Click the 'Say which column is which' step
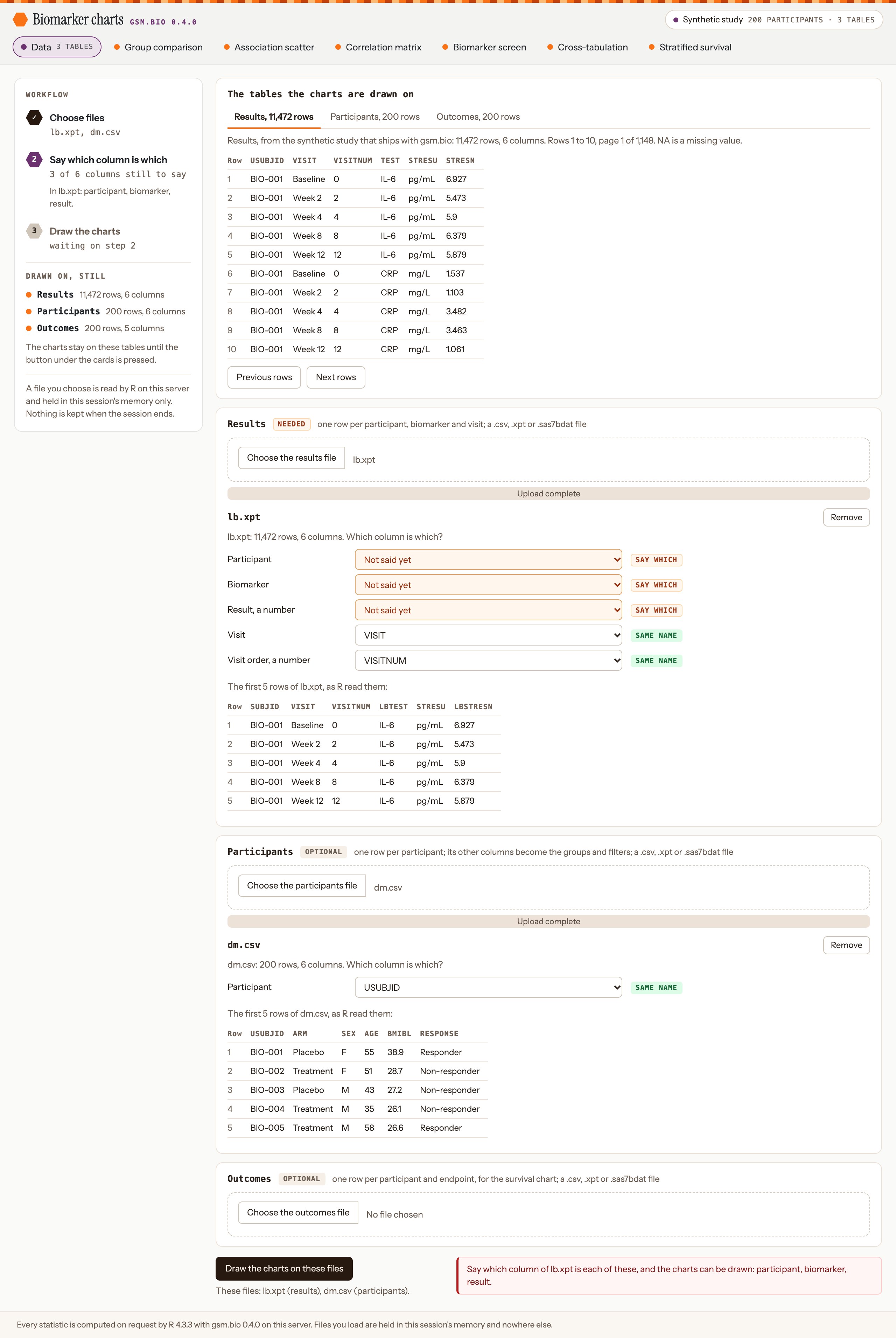The height and width of the screenshot is (1338, 896). (x=108, y=160)
